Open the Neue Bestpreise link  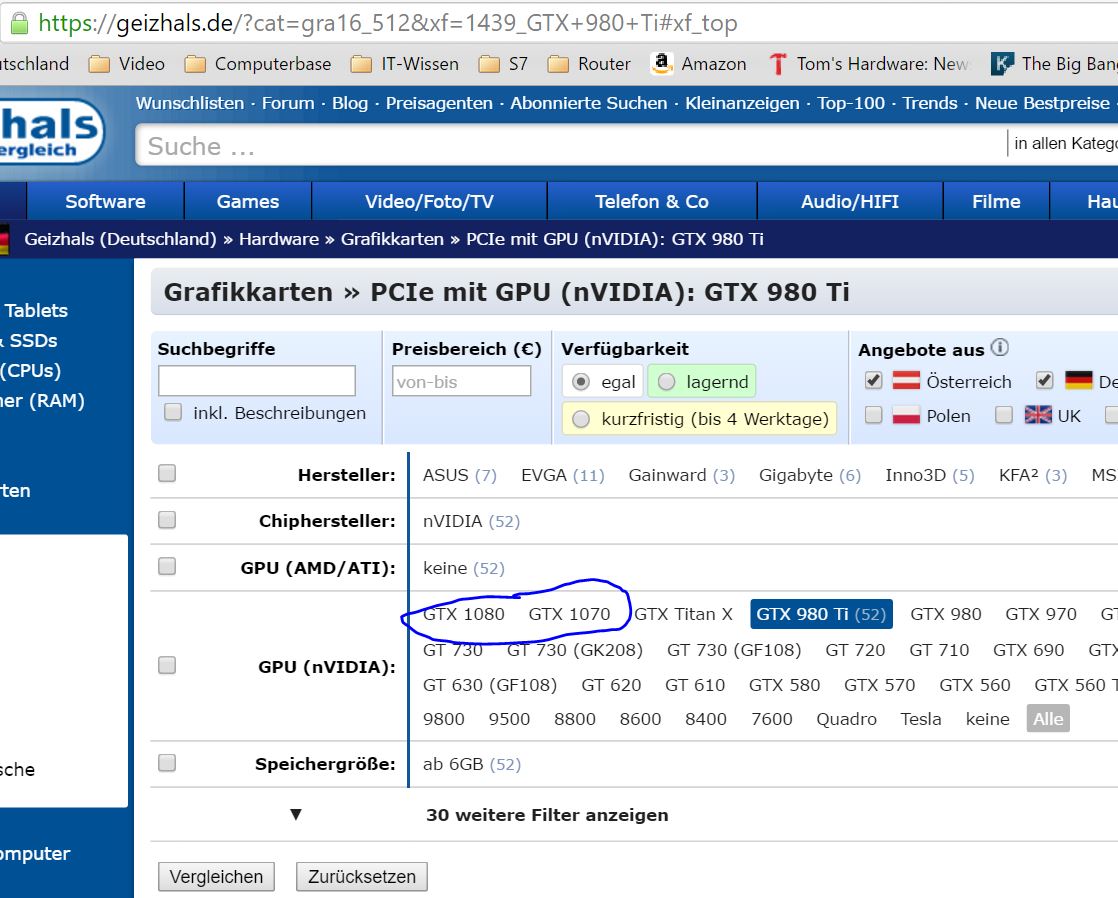pyautogui.click(x=1042, y=103)
